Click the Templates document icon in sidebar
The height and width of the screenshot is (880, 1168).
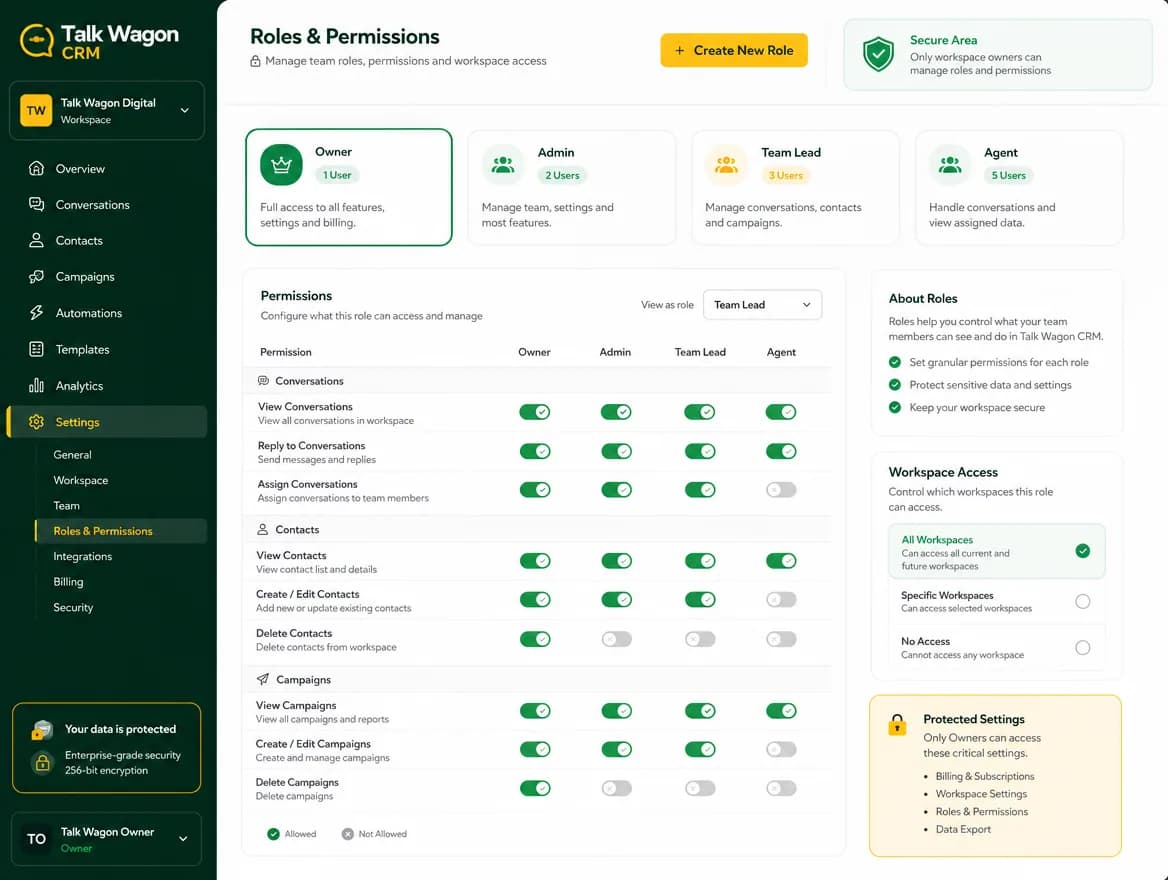(x=36, y=349)
